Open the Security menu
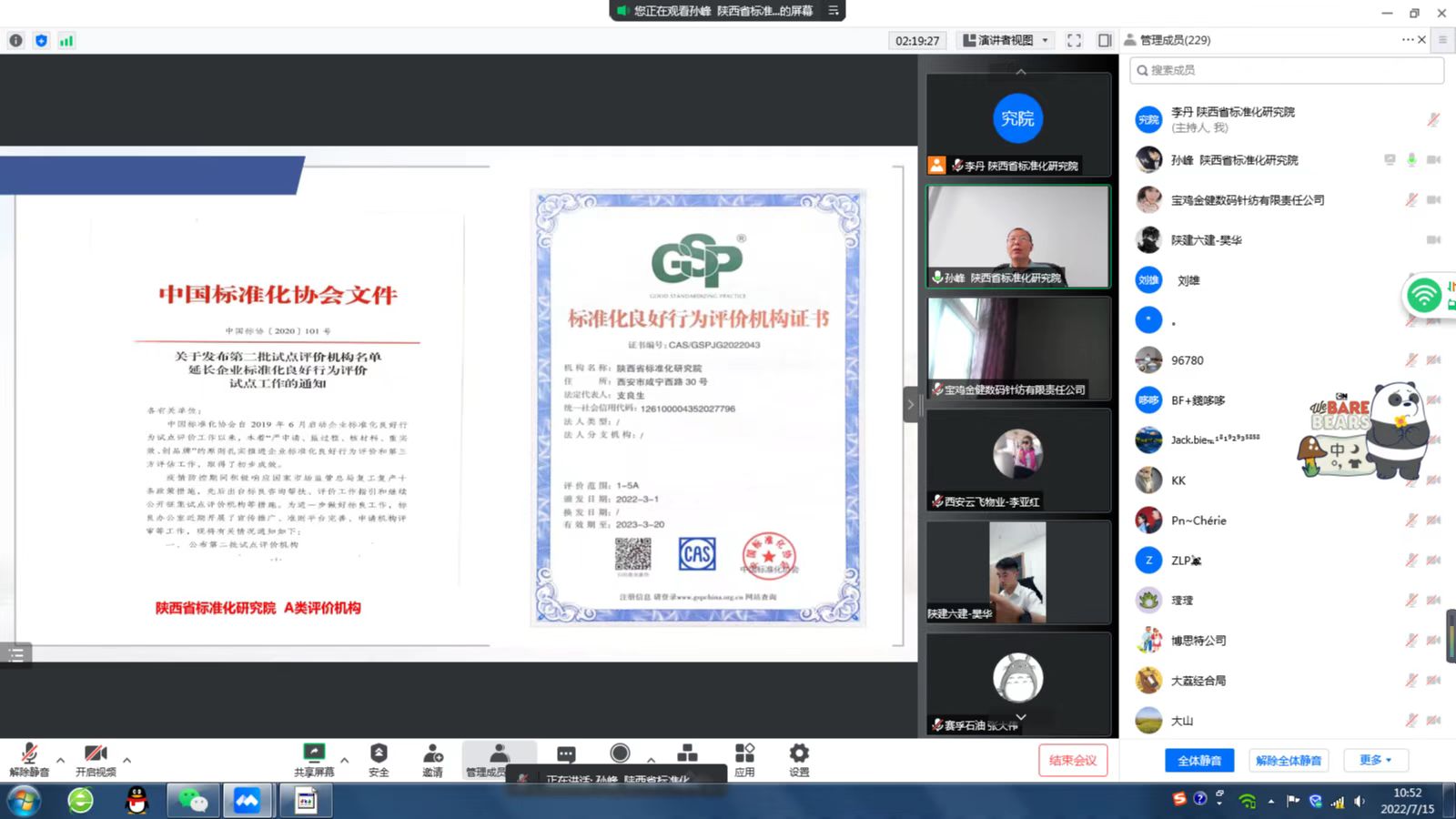The height and width of the screenshot is (819, 1456). [379, 759]
